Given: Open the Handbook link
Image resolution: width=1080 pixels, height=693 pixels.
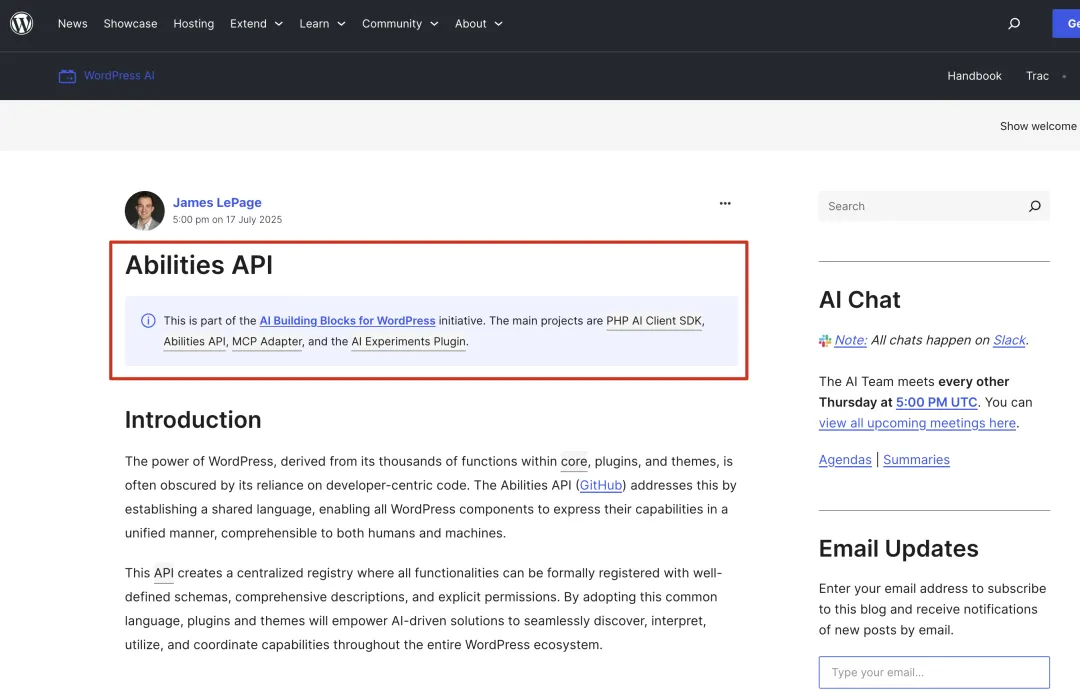Looking at the screenshot, I should [x=974, y=76].
